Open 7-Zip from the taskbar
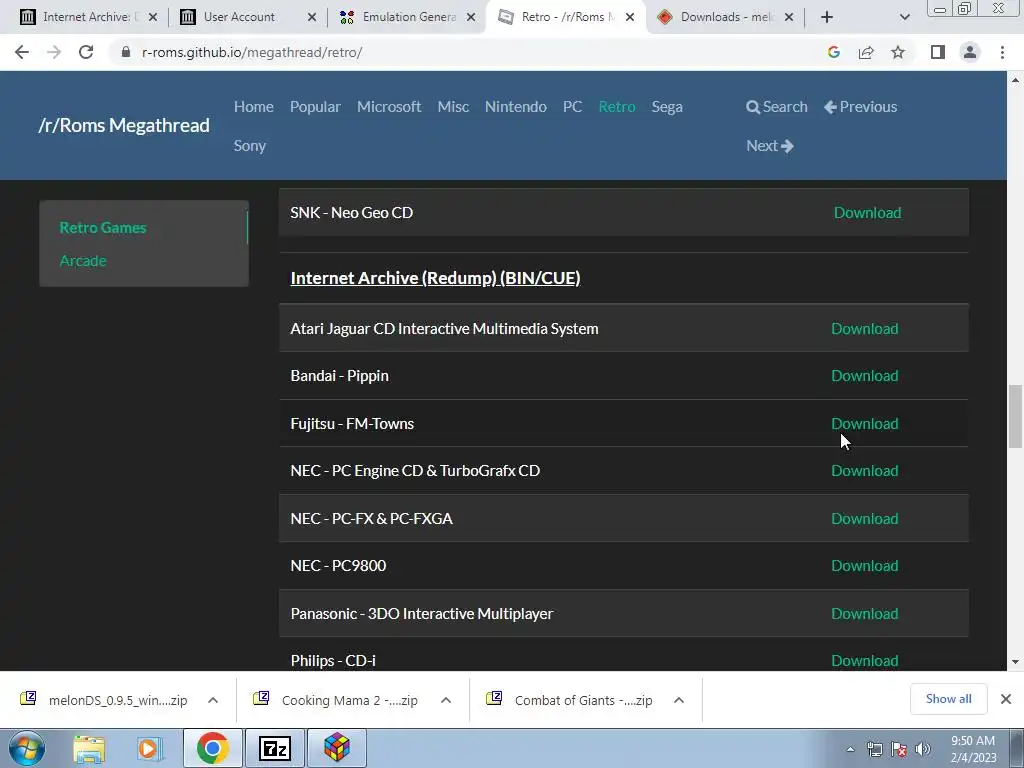 click(274, 748)
